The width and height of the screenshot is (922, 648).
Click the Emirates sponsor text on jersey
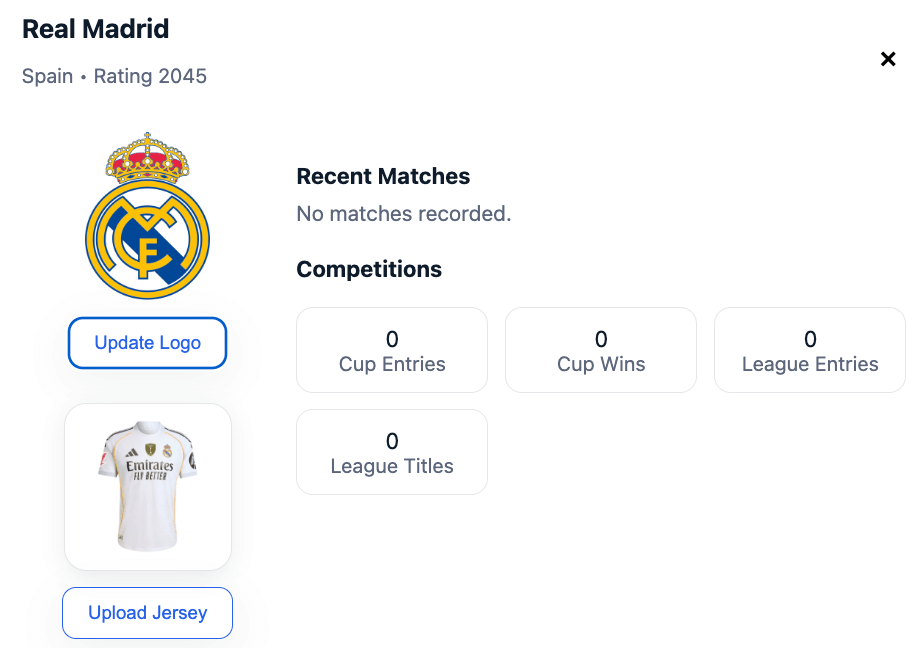(149, 466)
